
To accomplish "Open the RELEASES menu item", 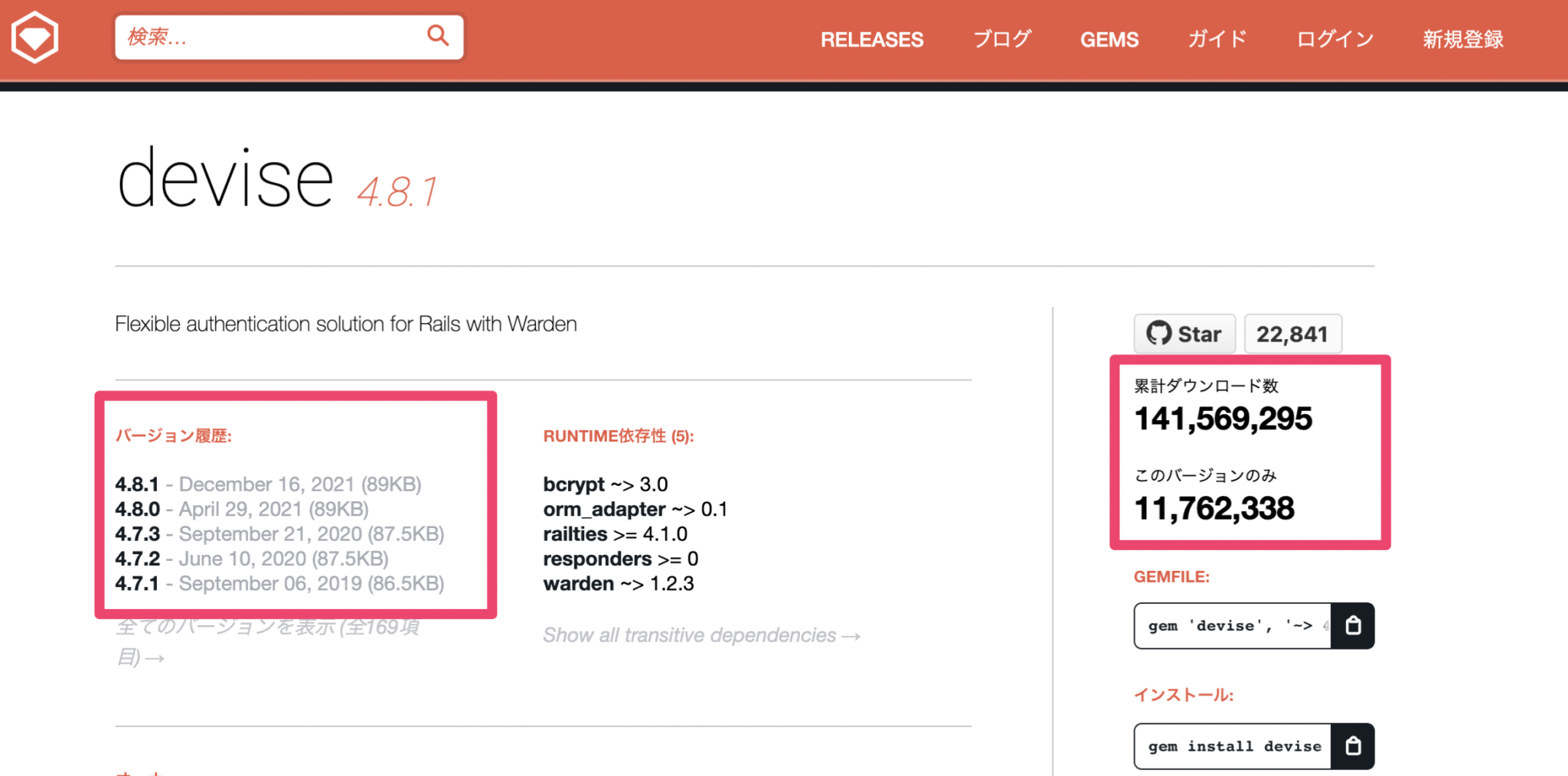I will point(872,40).
